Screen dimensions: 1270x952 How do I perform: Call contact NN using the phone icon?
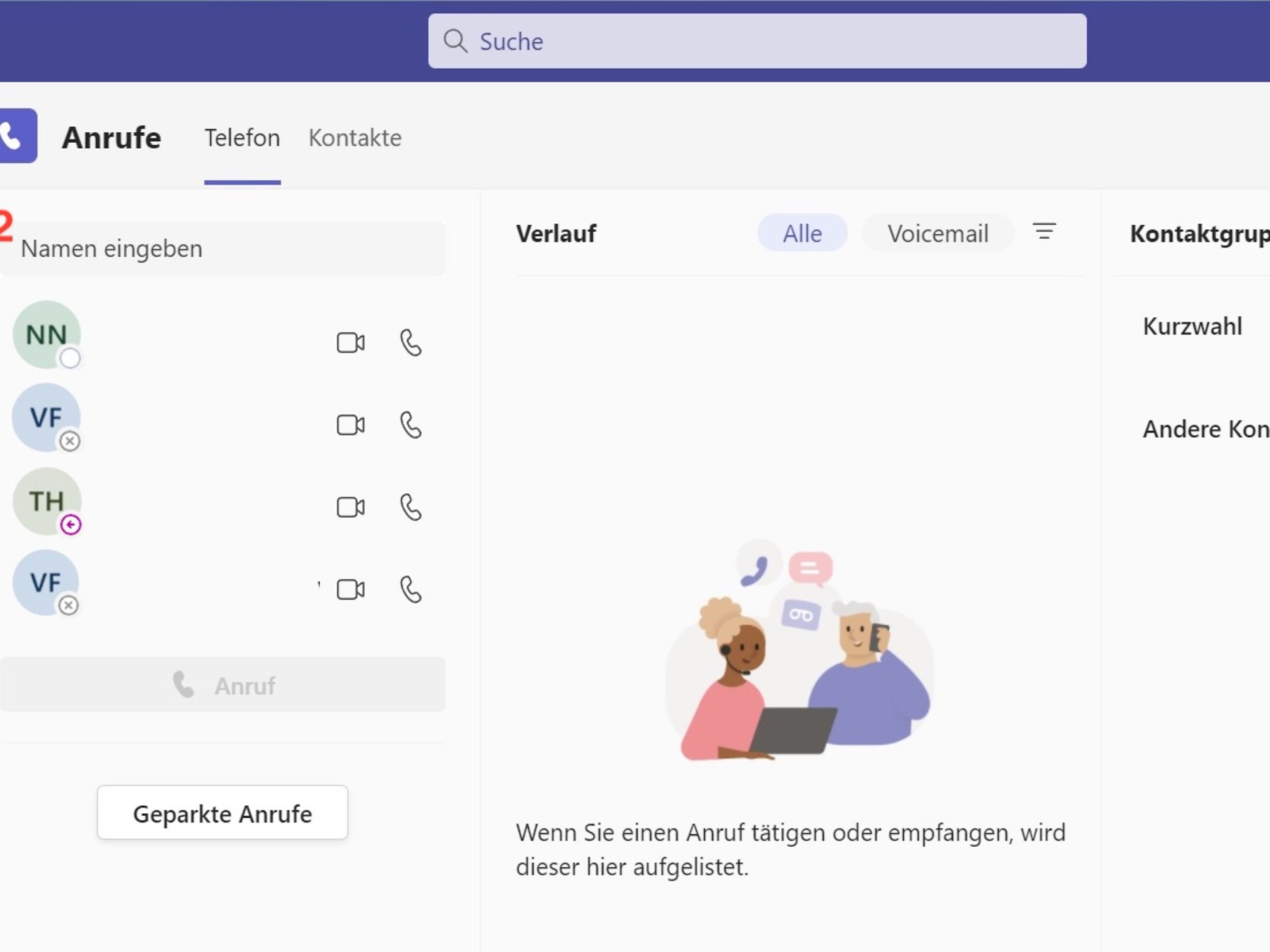(410, 342)
